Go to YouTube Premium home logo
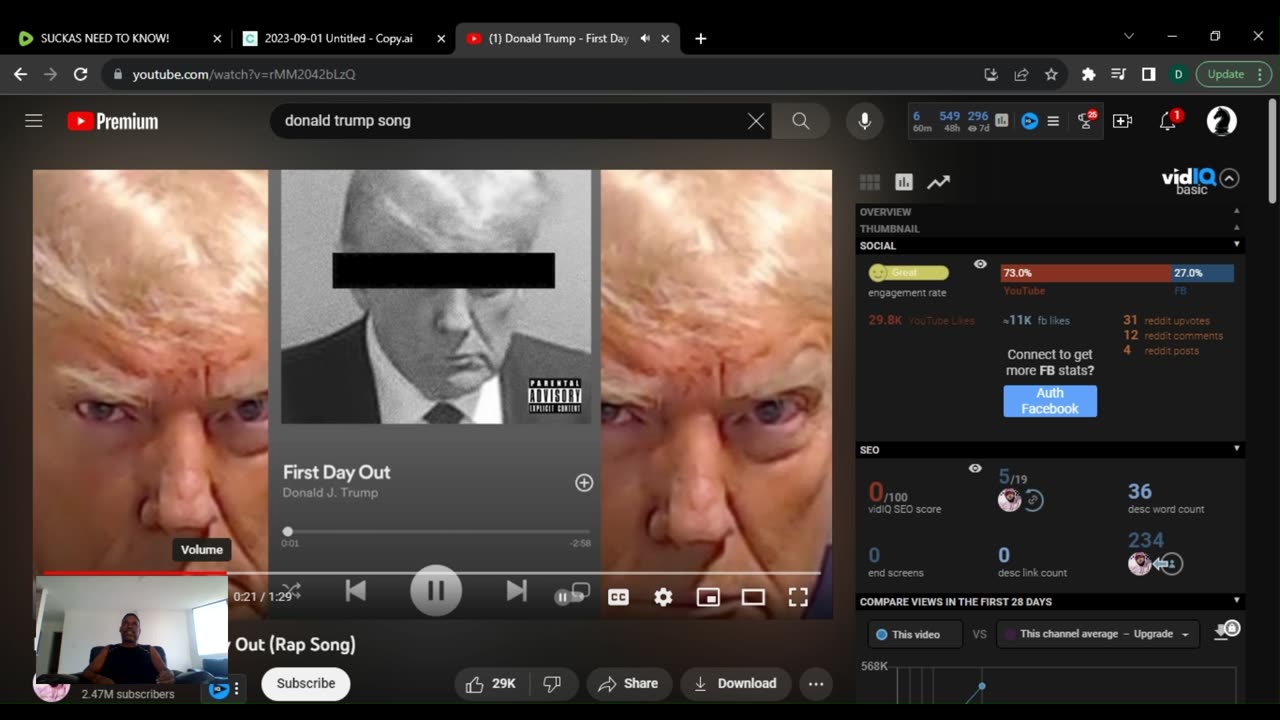The height and width of the screenshot is (720, 1280). click(x=113, y=121)
